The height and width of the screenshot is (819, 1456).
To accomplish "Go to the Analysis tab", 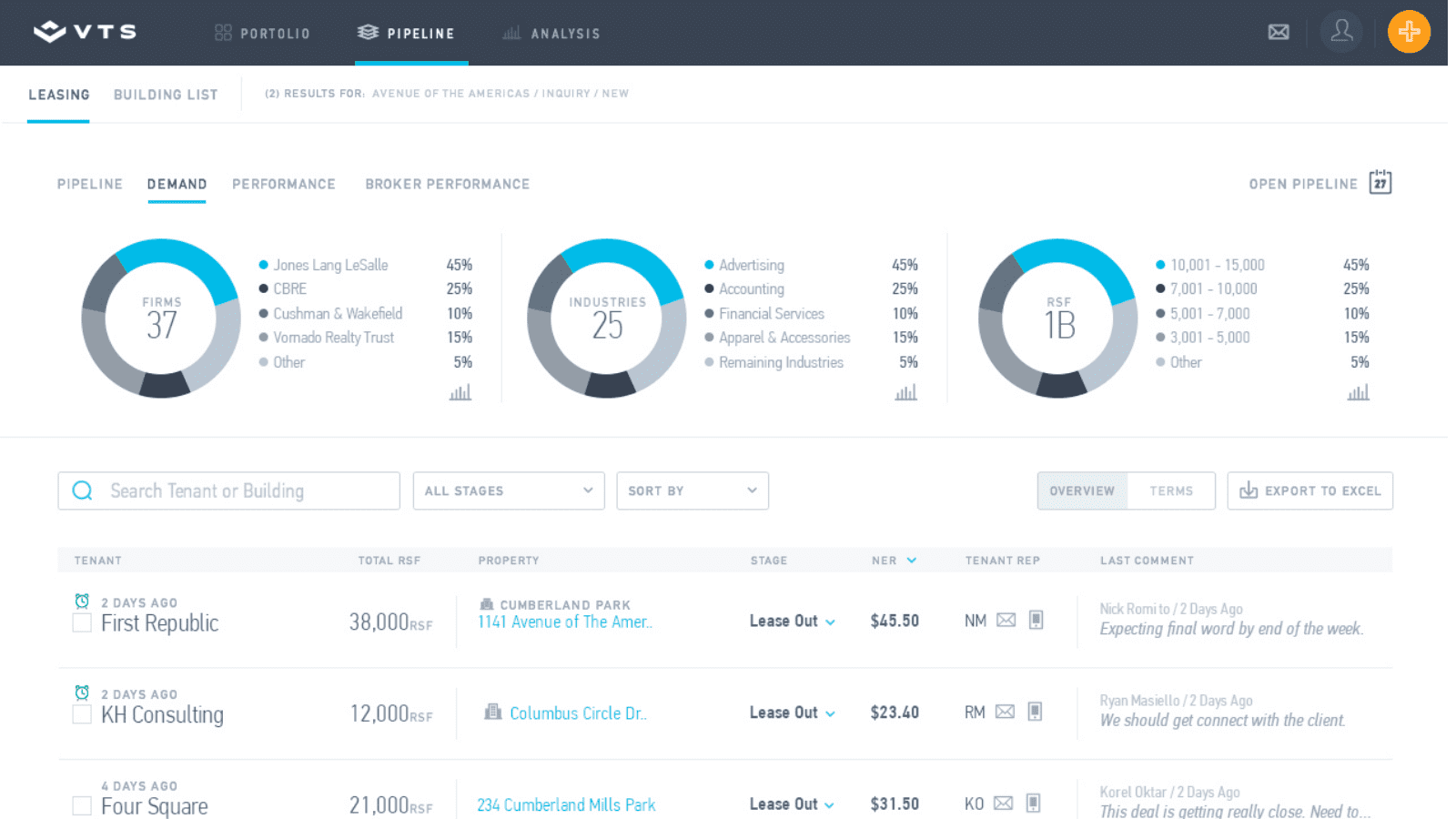I will pyautogui.click(x=551, y=33).
